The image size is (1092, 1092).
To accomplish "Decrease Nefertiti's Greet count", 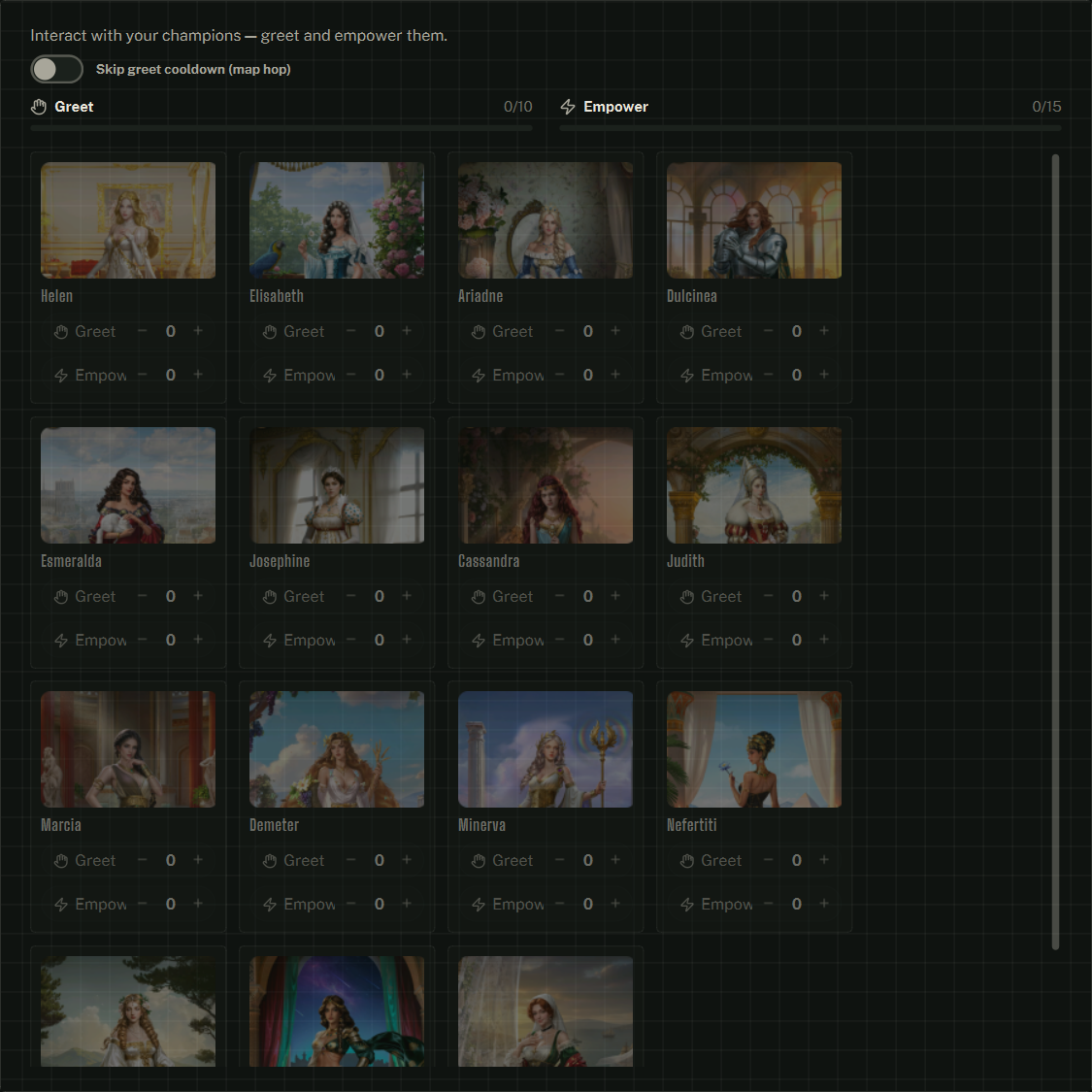I will tap(768, 860).
